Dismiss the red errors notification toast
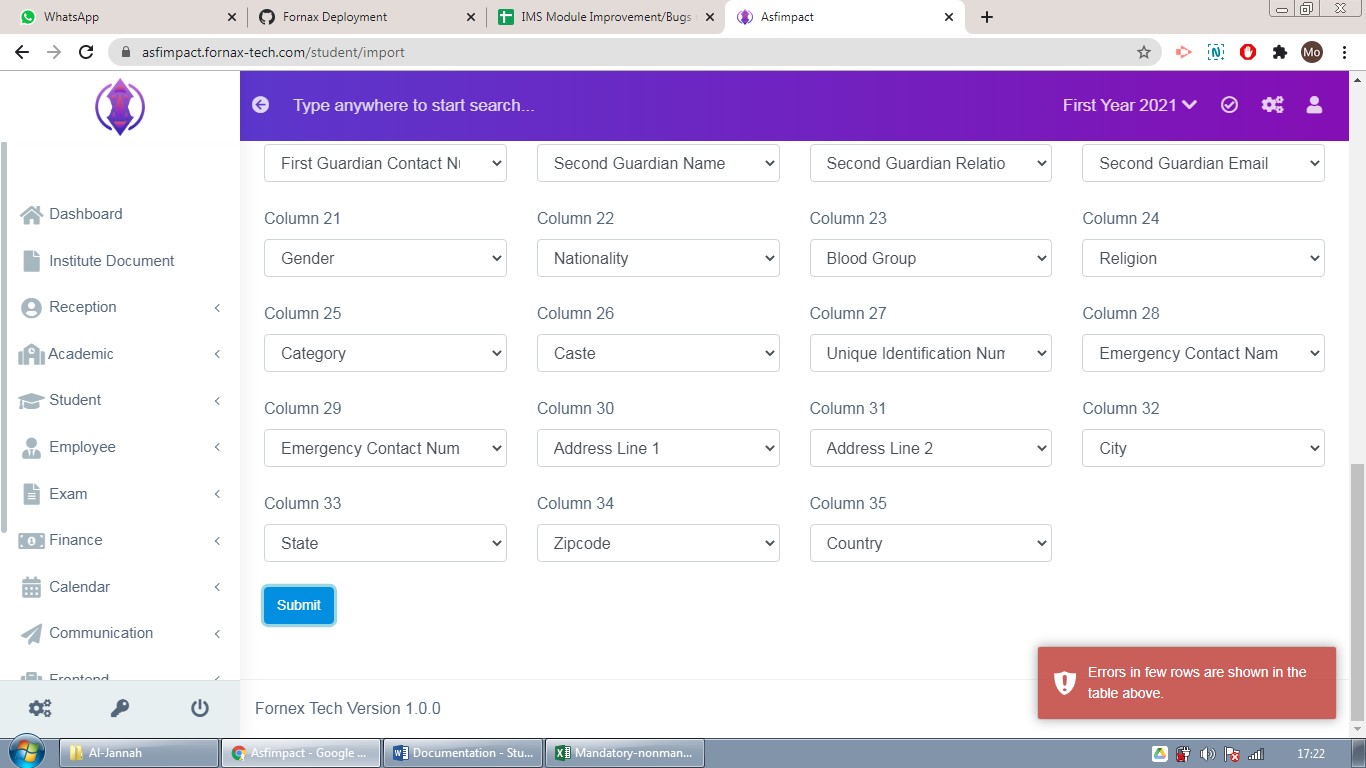This screenshot has width=1366, height=768. (1187, 683)
